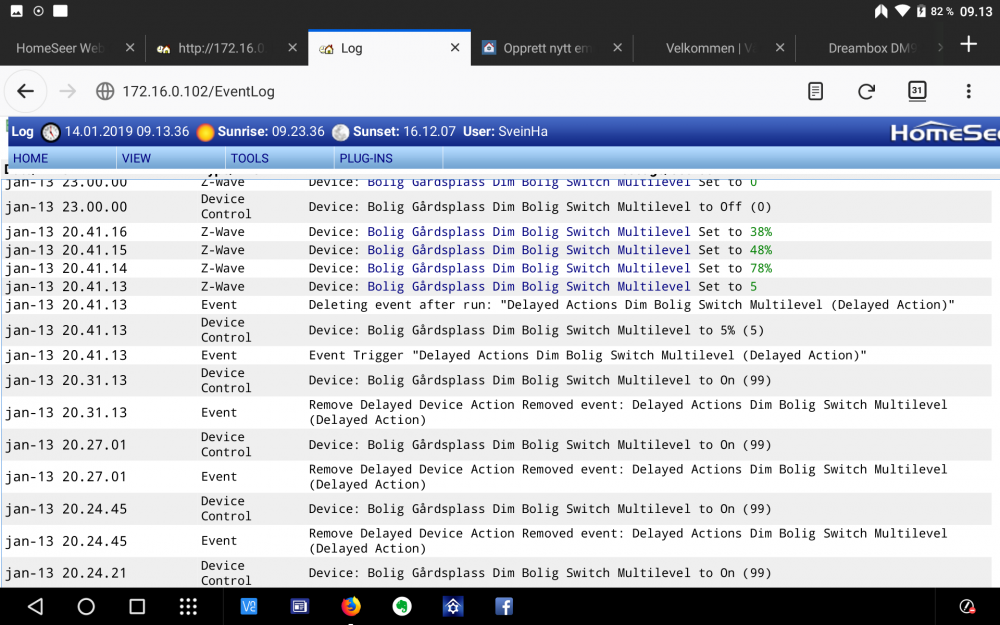
Task: Click the sunset moon icon in the header
Action: [x=340, y=131]
